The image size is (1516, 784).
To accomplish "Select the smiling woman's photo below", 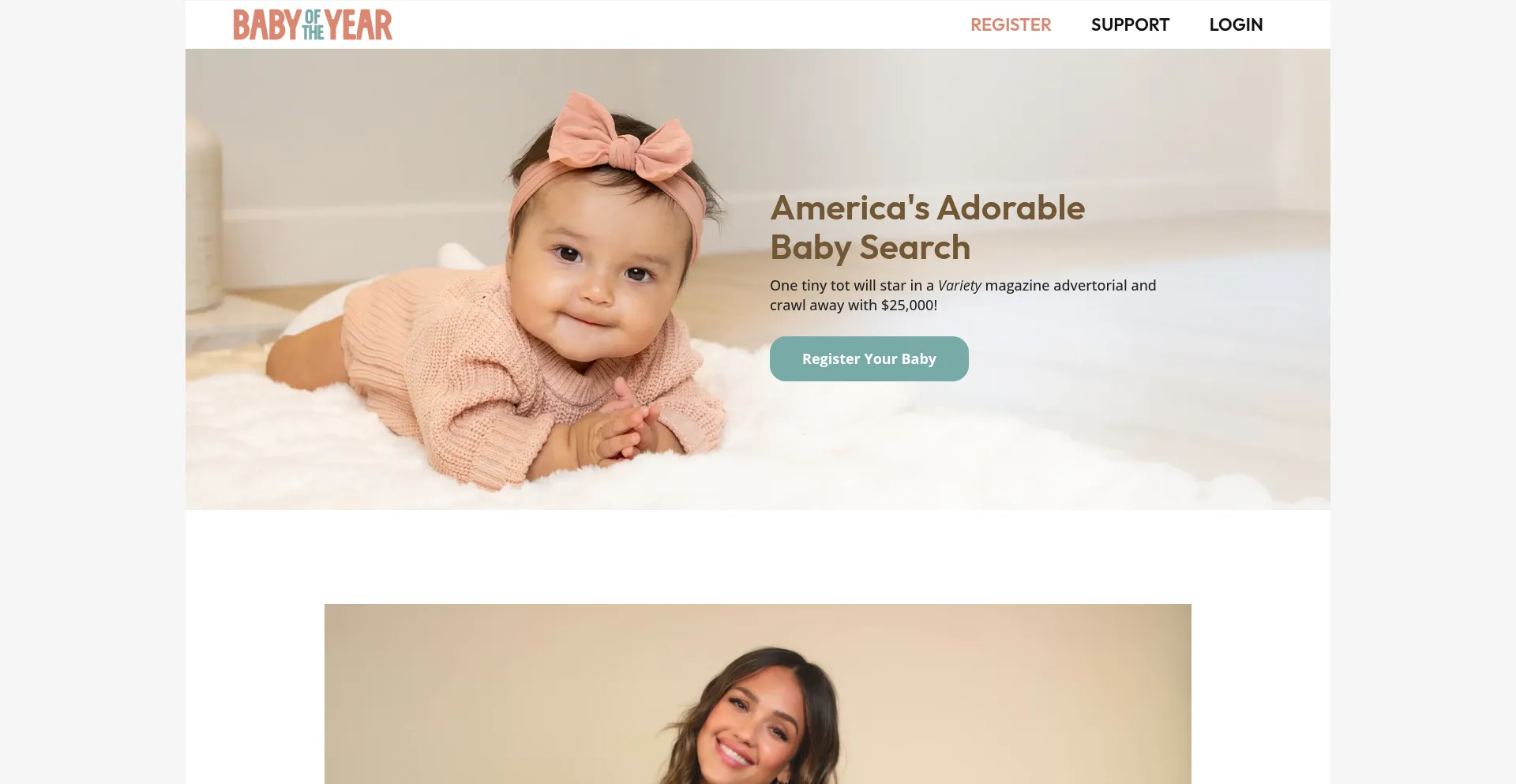I will coord(757,694).
